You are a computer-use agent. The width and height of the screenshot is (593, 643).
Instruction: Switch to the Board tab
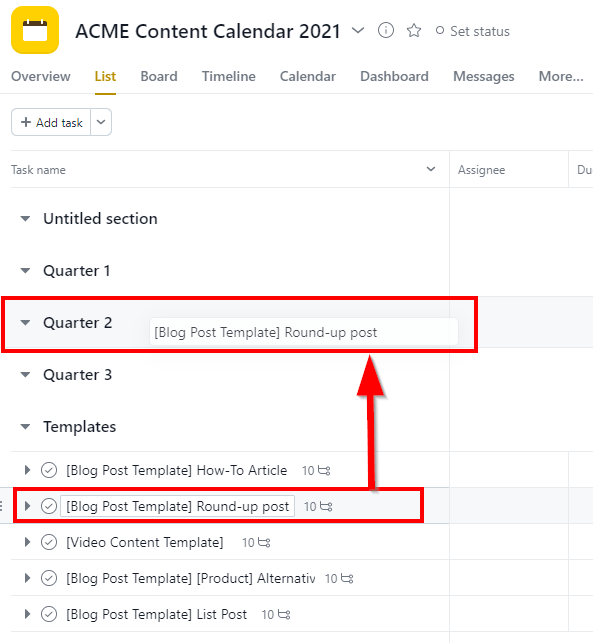coord(159,76)
